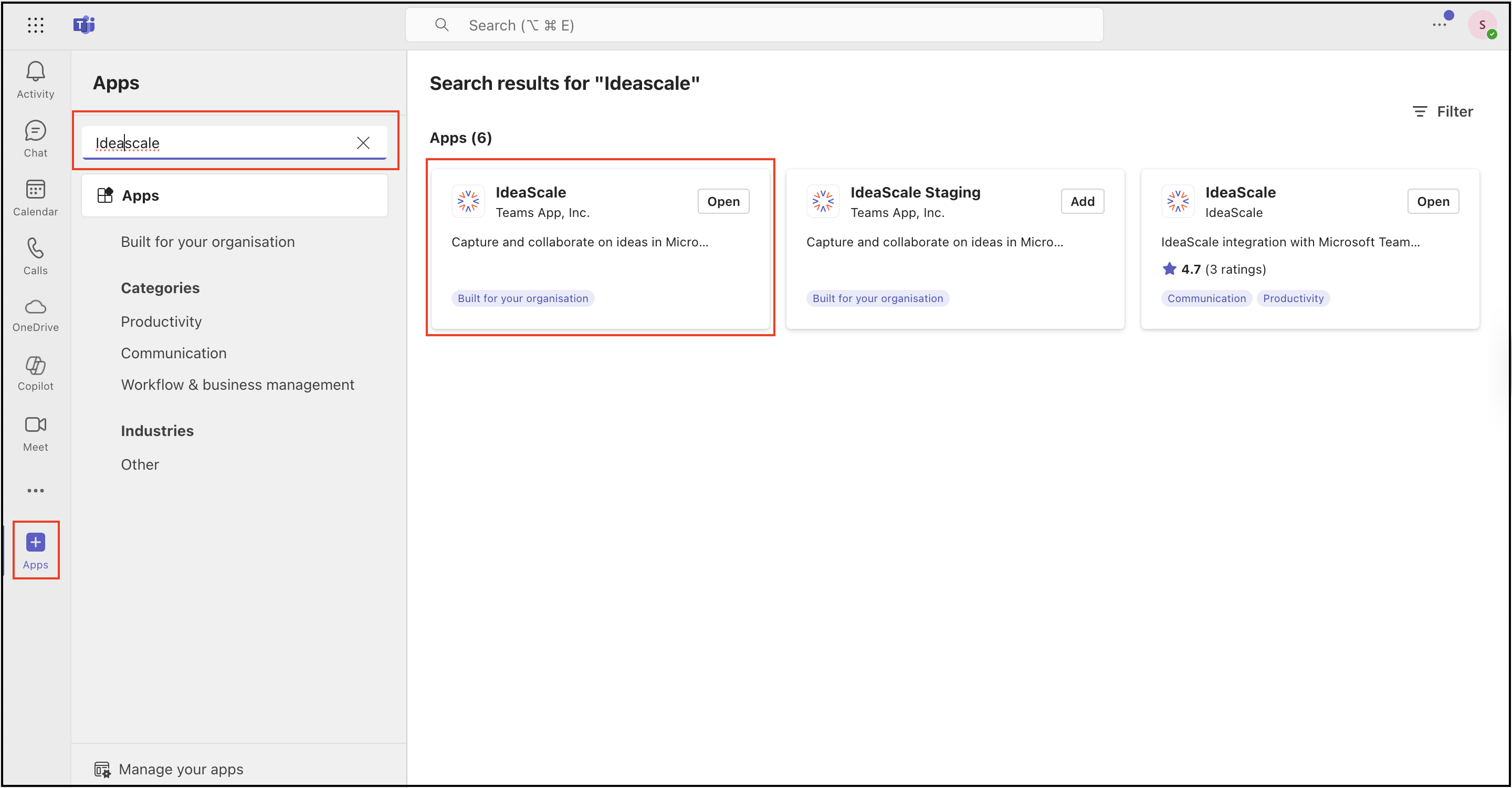This screenshot has width=1512, height=788.
Task: Select the Productivity category
Action: tap(161, 322)
